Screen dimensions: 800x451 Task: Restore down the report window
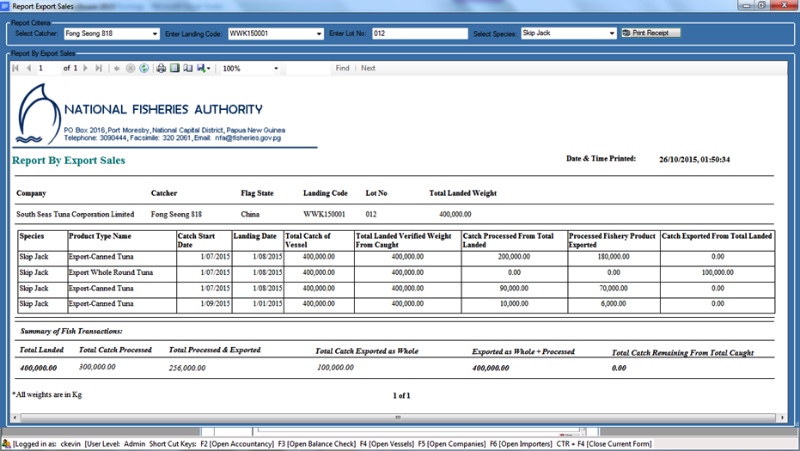[763, 5]
